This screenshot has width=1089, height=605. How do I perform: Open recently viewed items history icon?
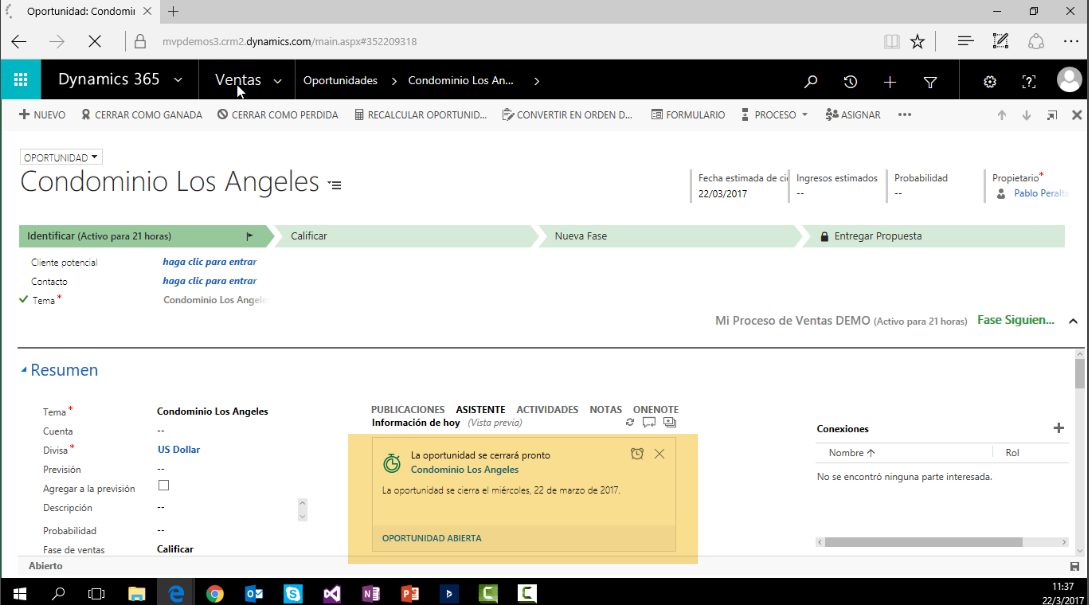click(850, 82)
